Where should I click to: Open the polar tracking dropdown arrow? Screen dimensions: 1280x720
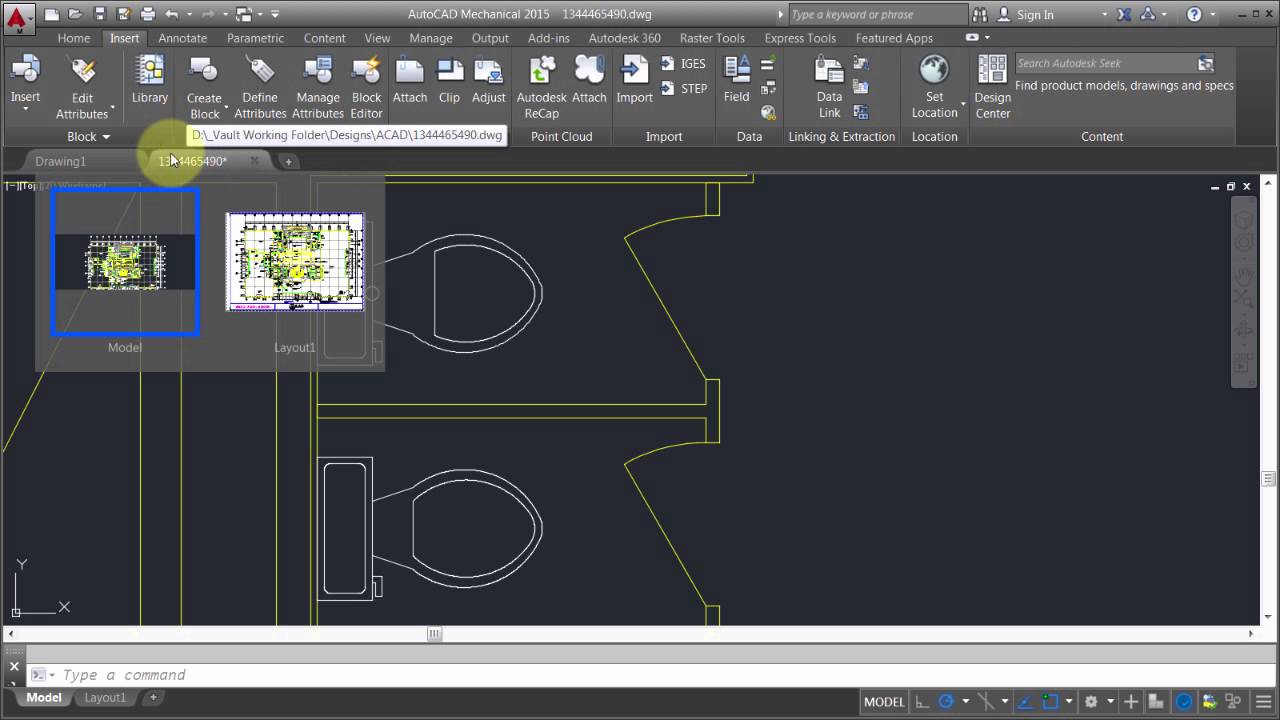(964, 702)
